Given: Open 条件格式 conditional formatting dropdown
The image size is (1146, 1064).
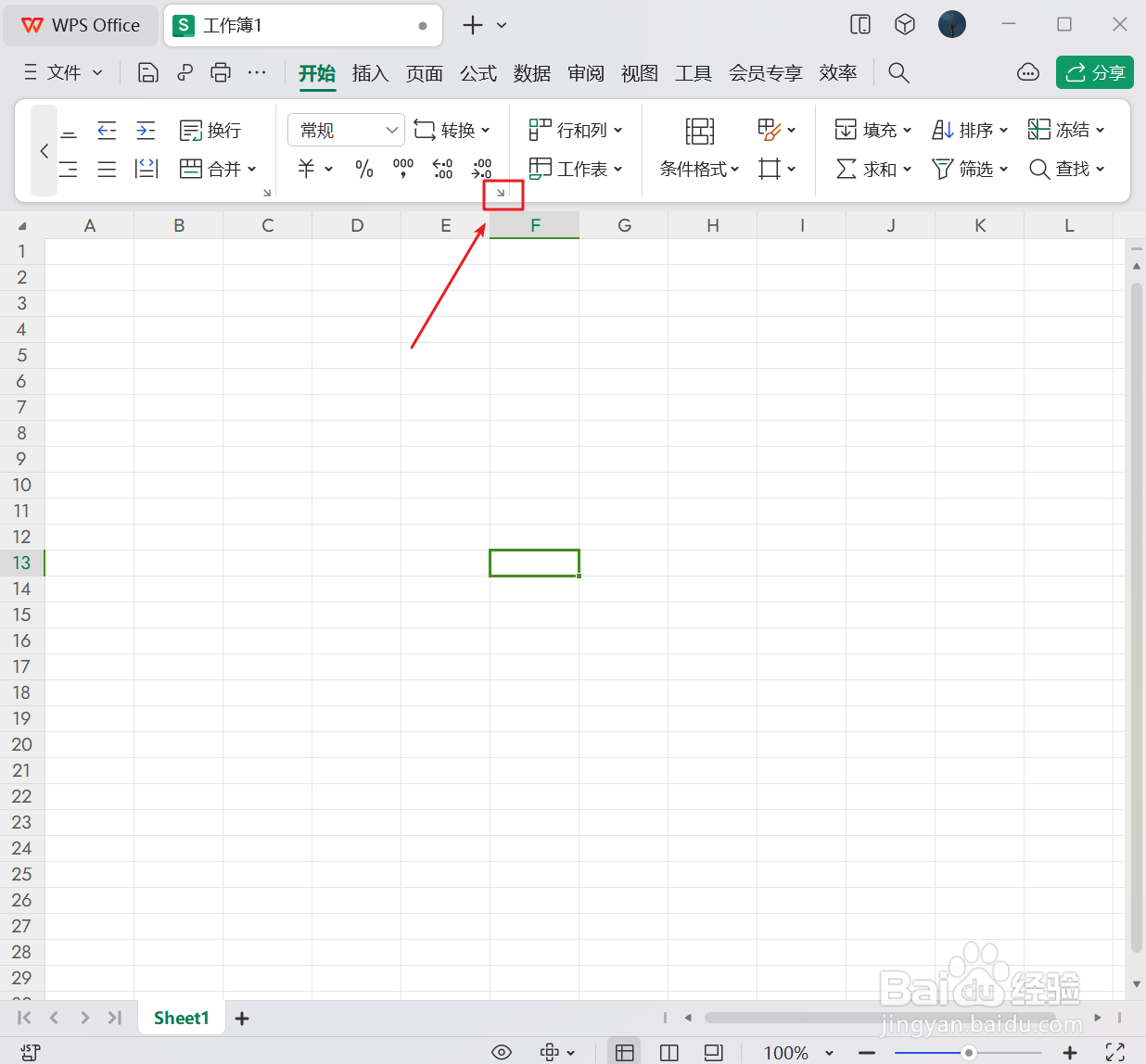Looking at the screenshot, I should coord(700,169).
